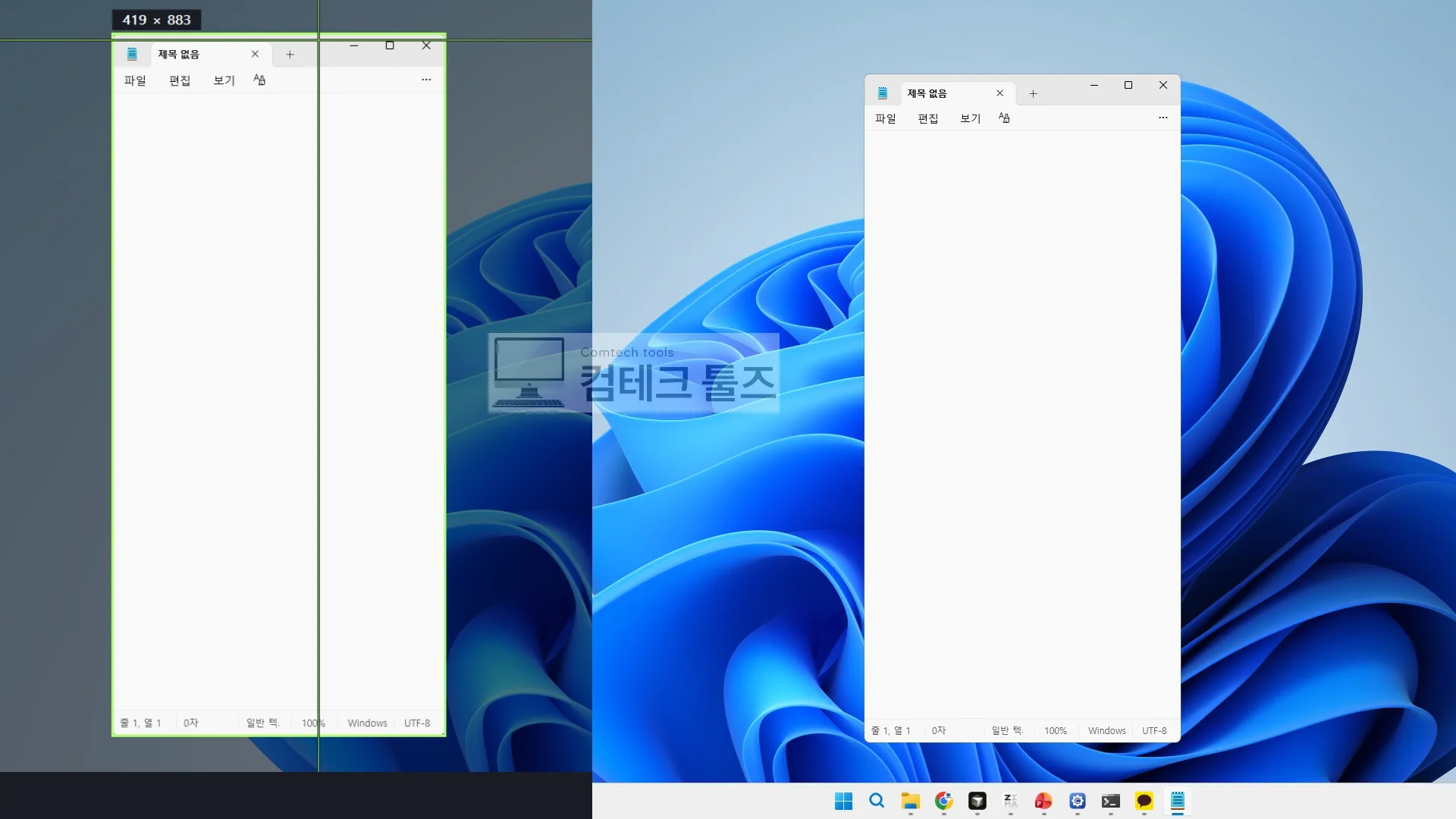Close the 제목 없음 tab in right Notepad

(x=999, y=93)
